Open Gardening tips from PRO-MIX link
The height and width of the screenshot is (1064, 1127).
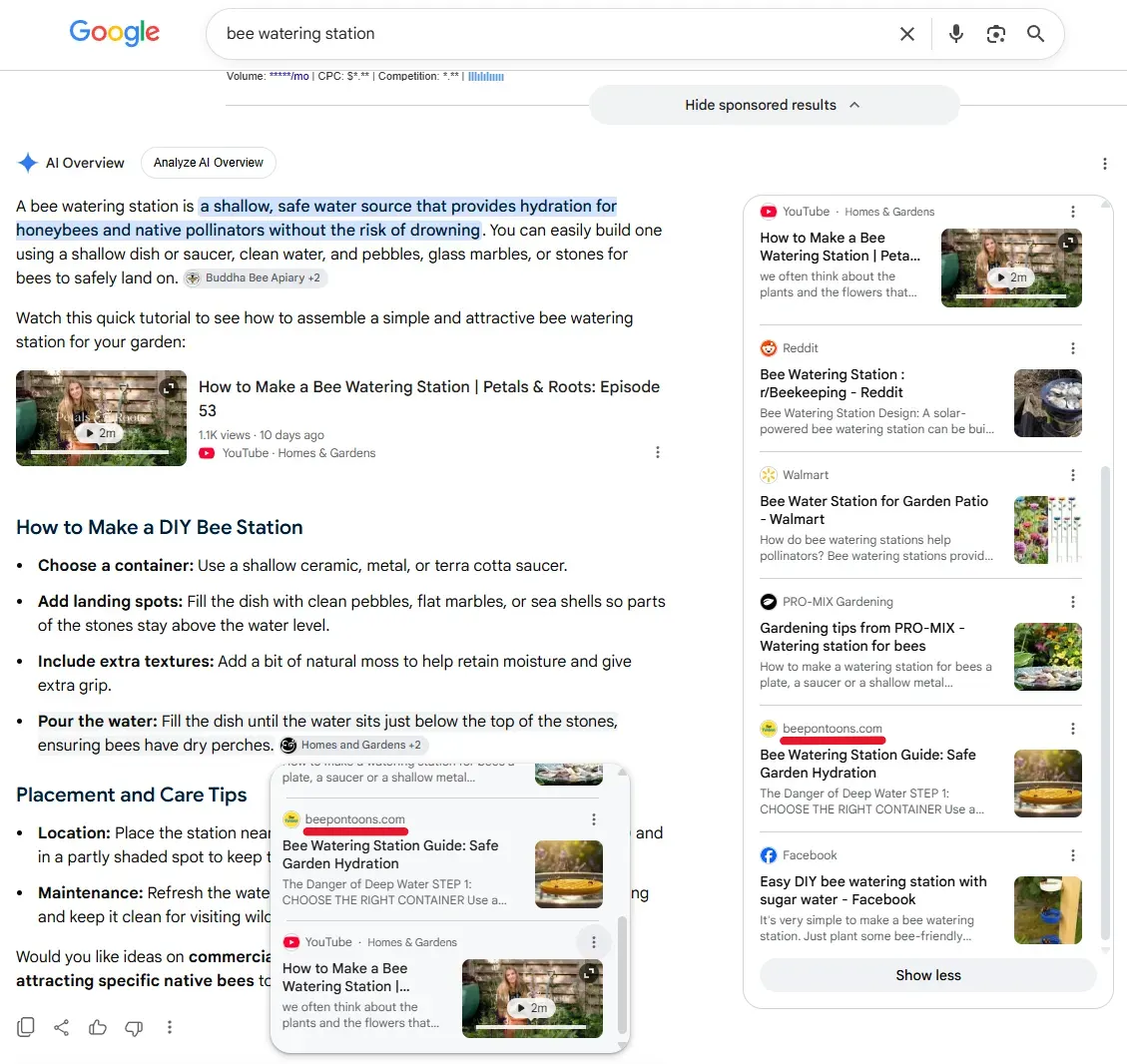(x=861, y=637)
